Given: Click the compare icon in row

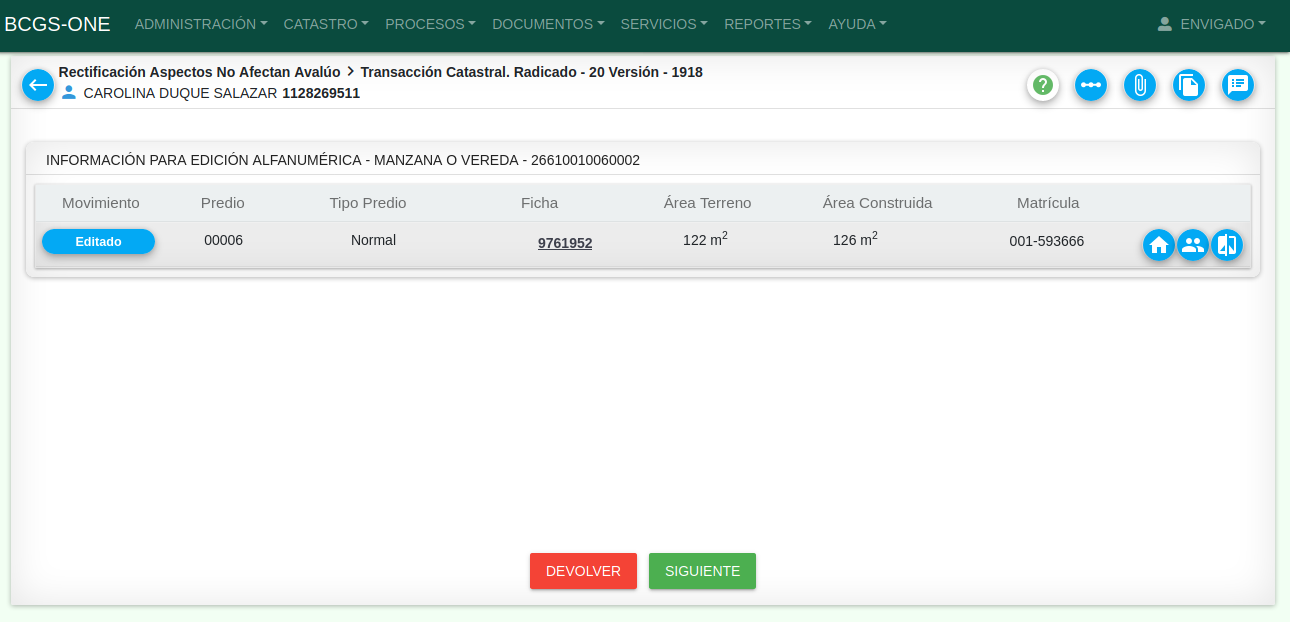Looking at the screenshot, I should 1227,245.
